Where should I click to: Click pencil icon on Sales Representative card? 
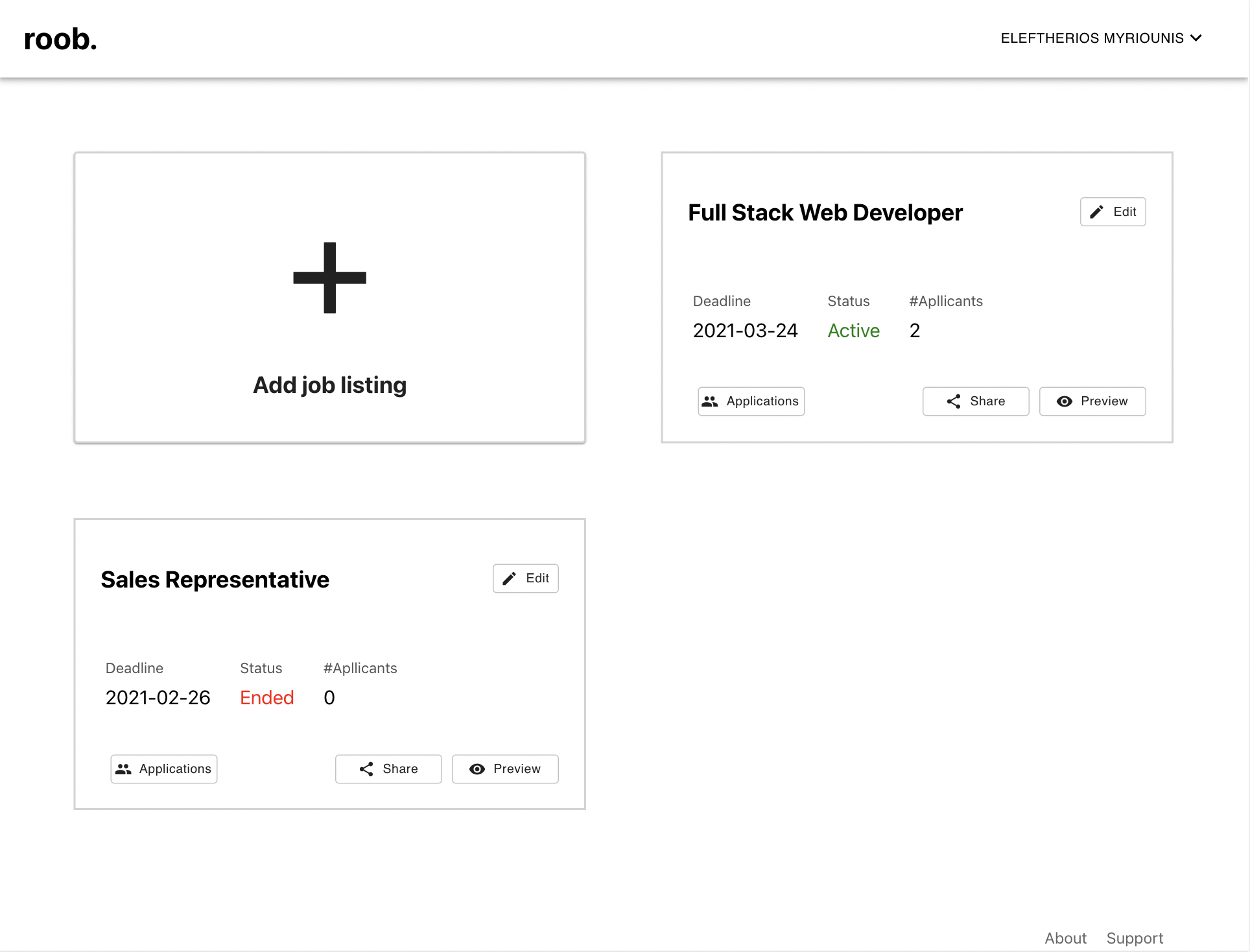509,578
